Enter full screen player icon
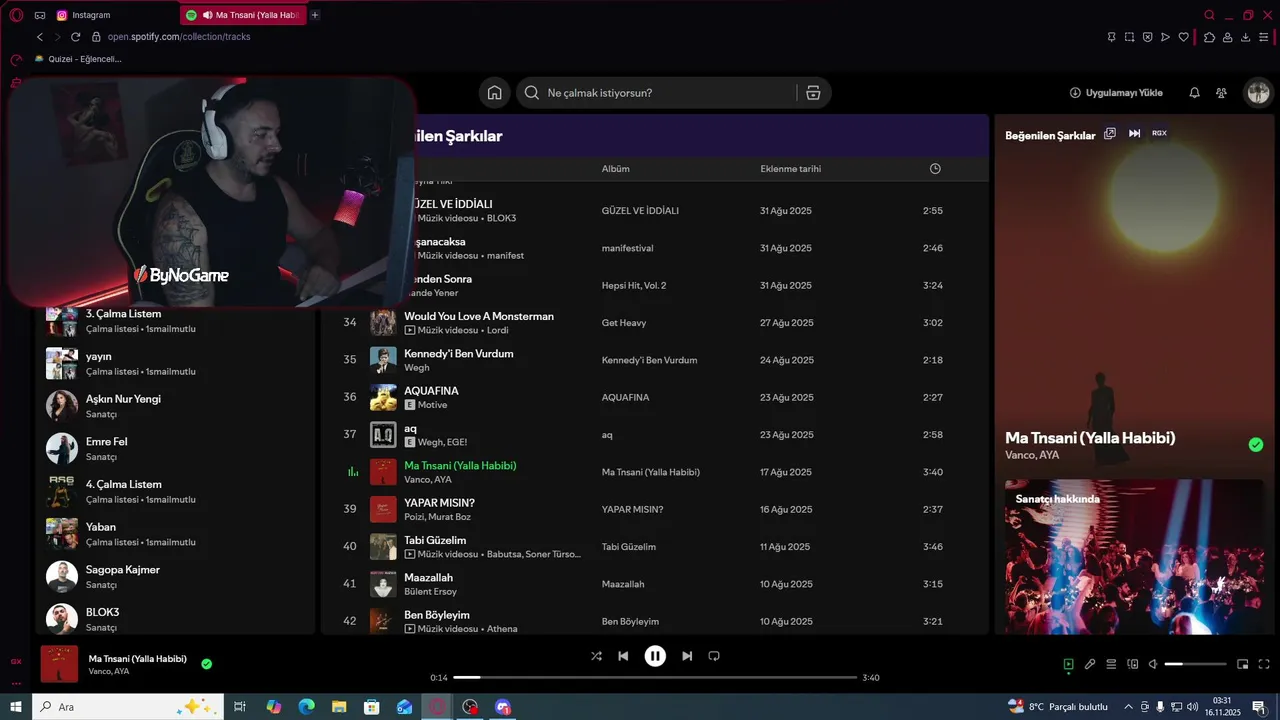This screenshot has width=1280, height=720. click(x=1264, y=664)
